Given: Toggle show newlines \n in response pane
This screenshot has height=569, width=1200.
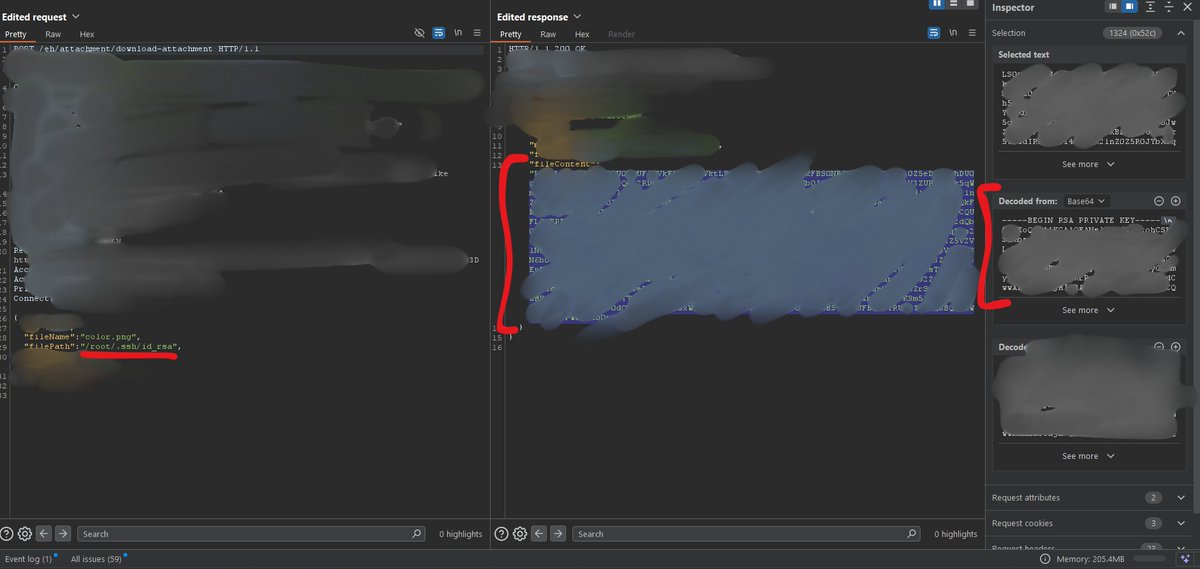Looking at the screenshot, I should (x=954, y=33).
